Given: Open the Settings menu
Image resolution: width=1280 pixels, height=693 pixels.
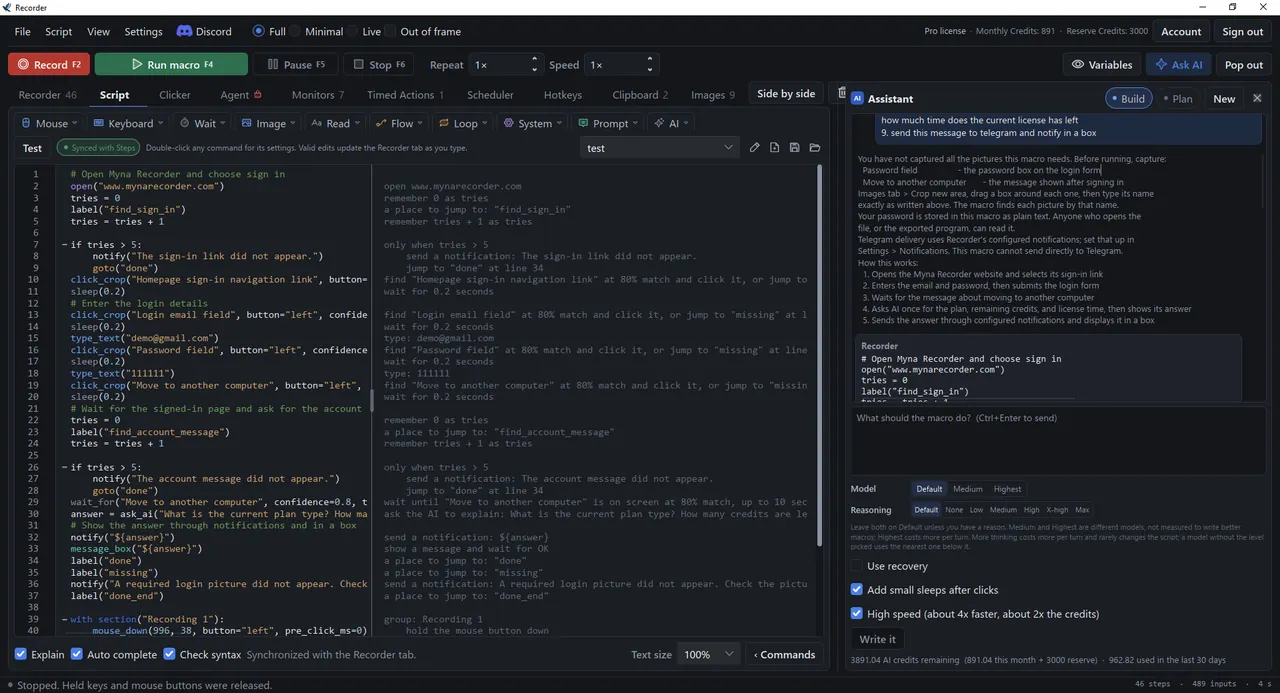Looking at the screenshot, I should [x=143, y=31].
